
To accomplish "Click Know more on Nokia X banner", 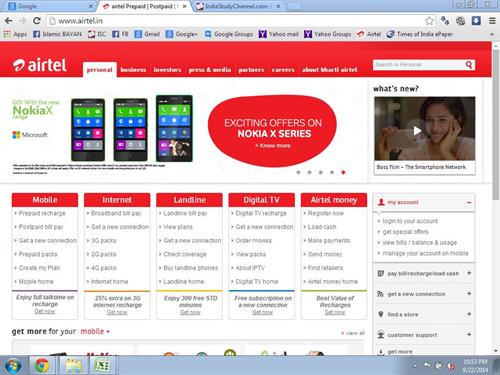I will (273, 146).
